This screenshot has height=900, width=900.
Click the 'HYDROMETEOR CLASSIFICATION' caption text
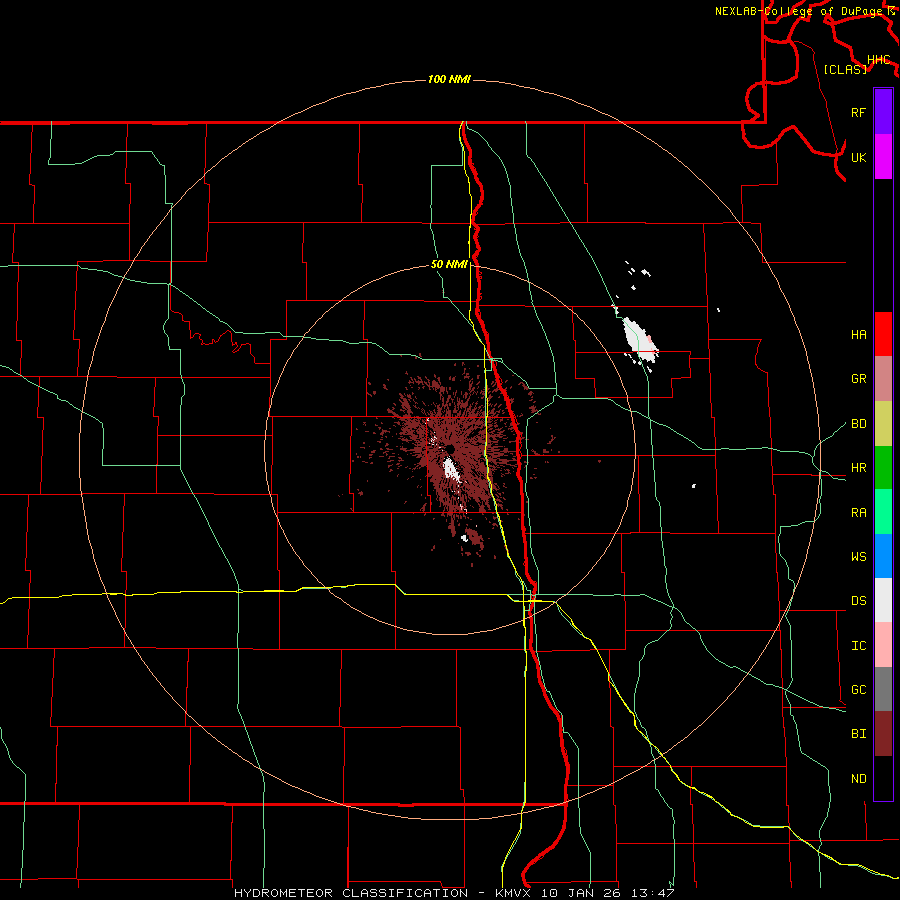pyautogui.click(x=351, y=893)
